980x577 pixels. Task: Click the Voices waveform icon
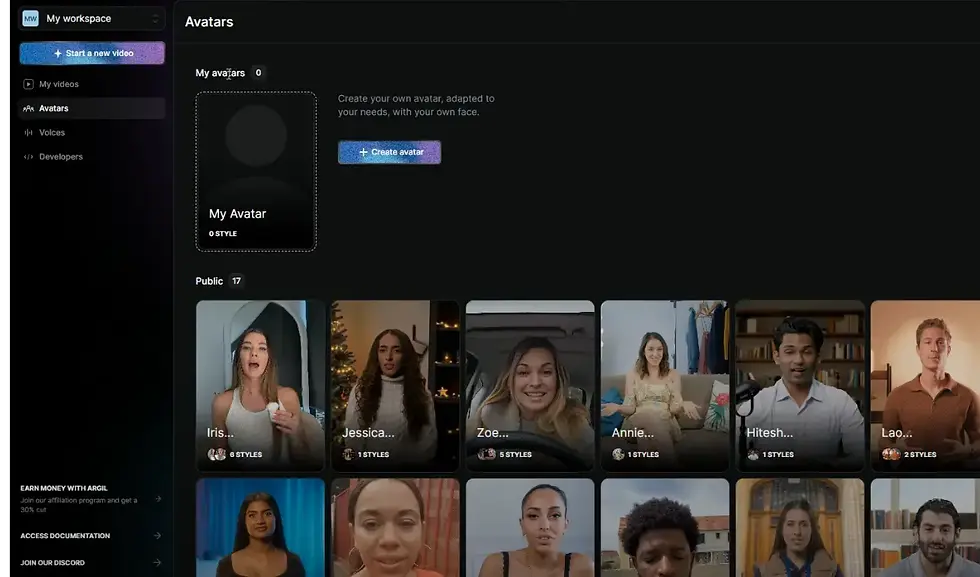[x=28, y=133]
